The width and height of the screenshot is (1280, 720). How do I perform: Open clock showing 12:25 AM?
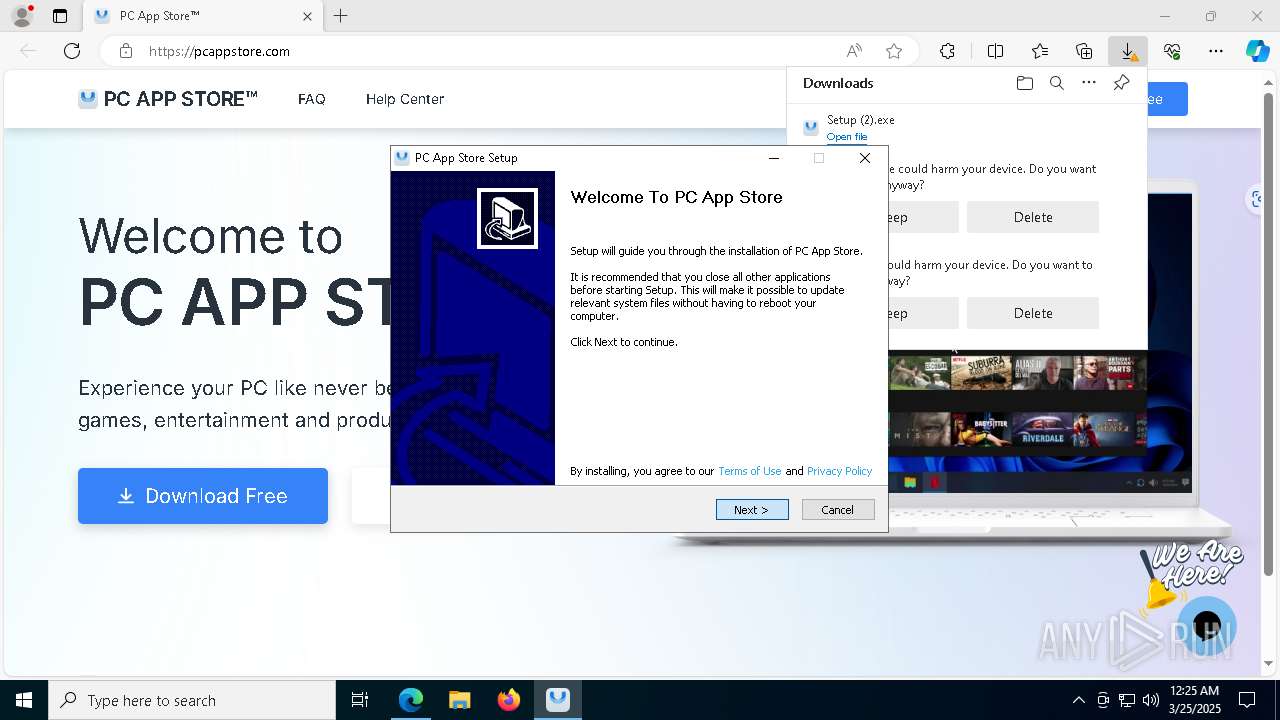1194,700
